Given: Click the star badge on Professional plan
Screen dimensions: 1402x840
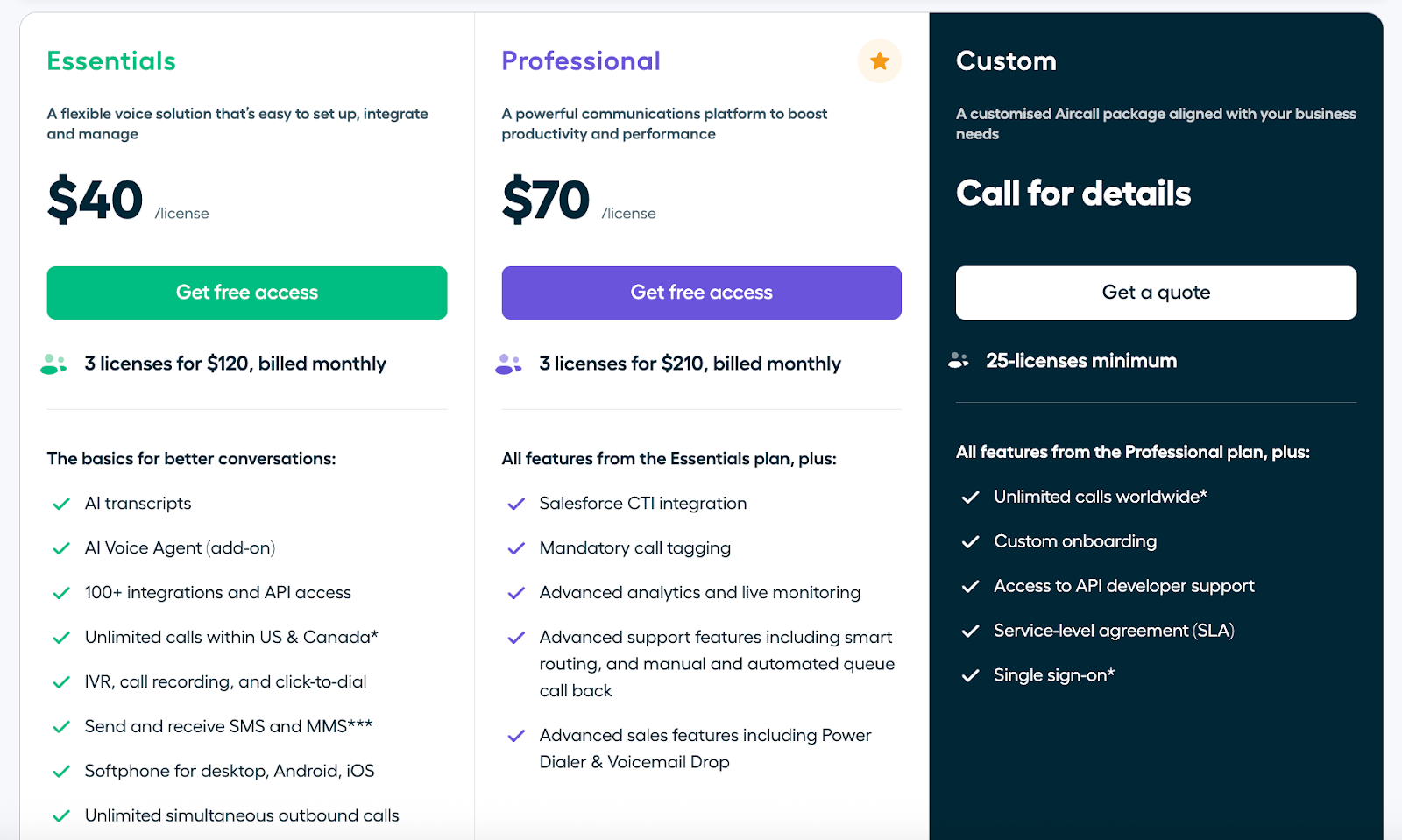Looking at the screenshot, I should pyautogui.click(x=878, y=60).
